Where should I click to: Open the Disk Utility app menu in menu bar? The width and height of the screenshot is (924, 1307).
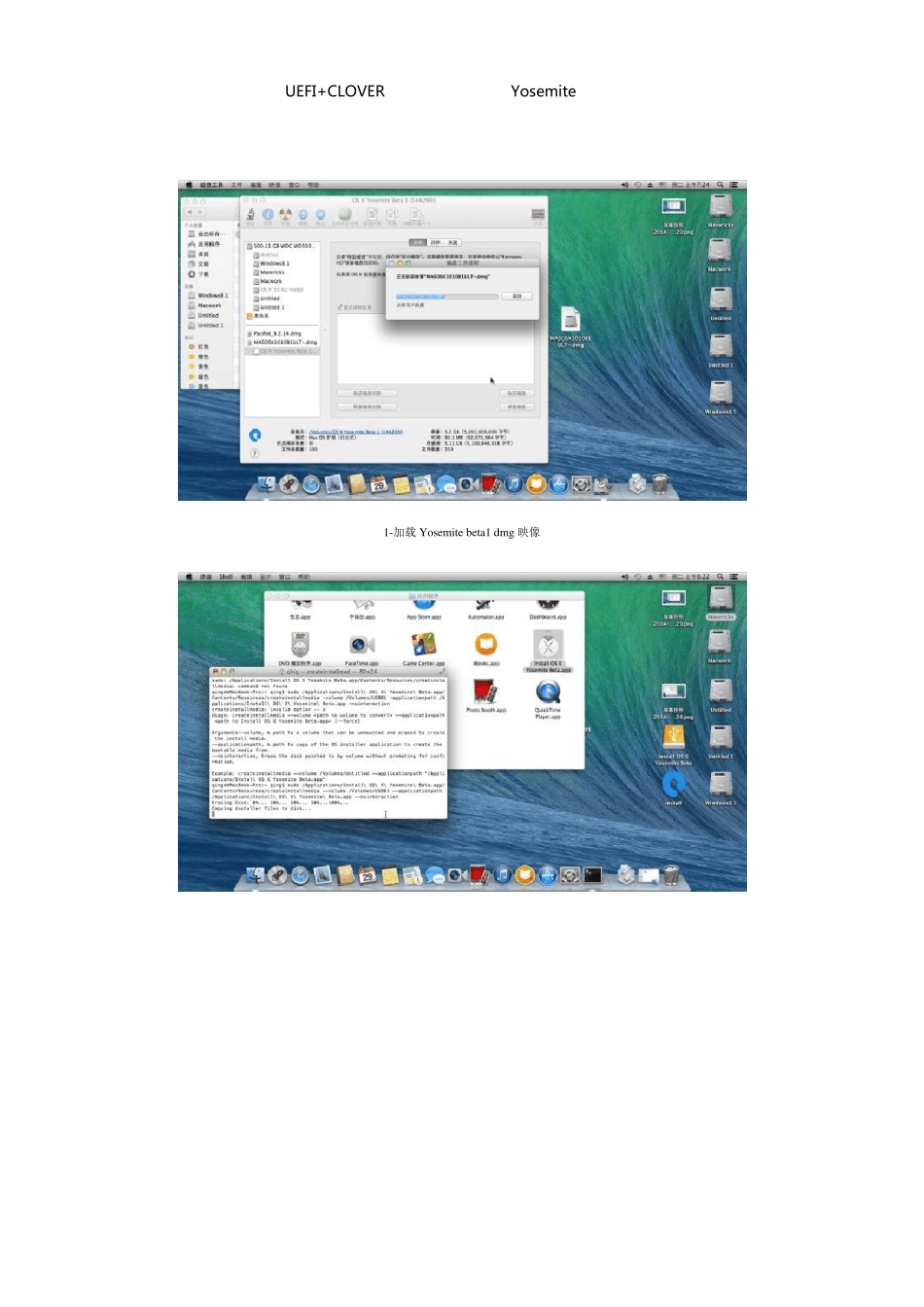click(x=211, y=185)
